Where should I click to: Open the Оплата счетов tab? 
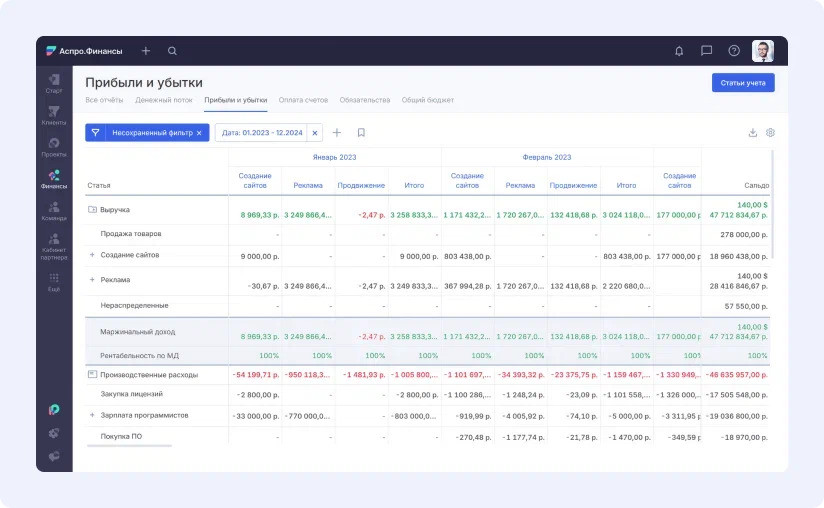[304, 100]
